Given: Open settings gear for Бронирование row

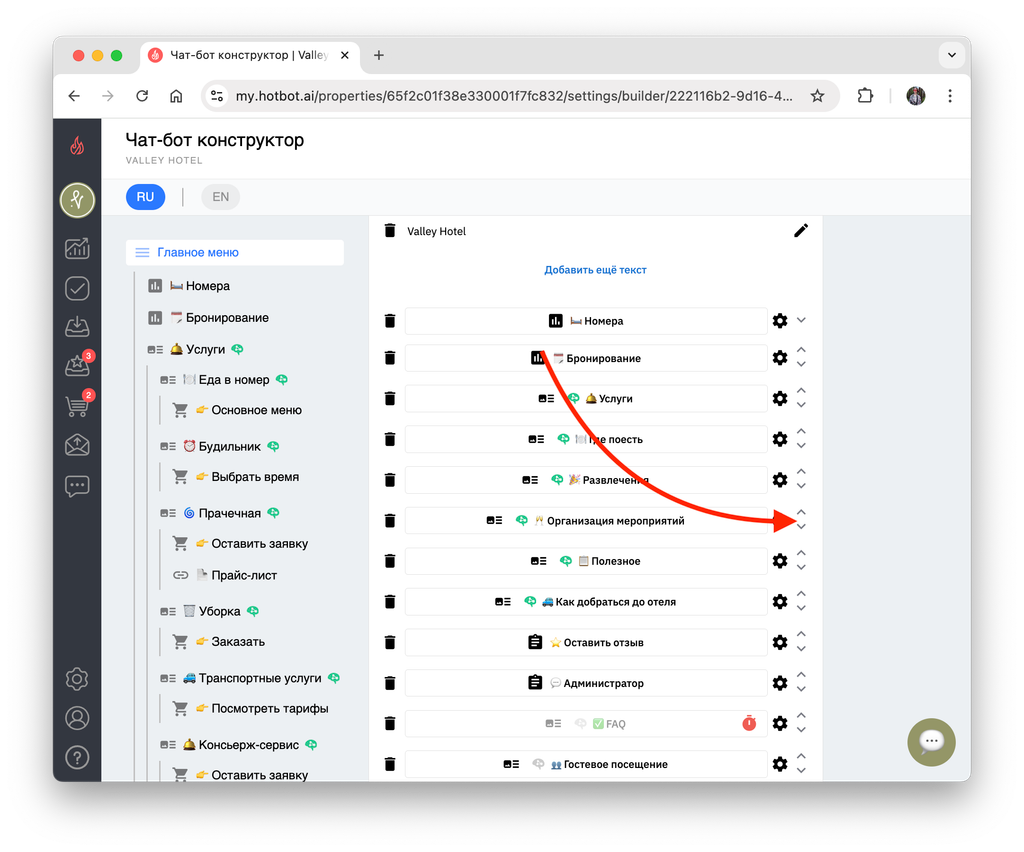Looking at the screenshot, I should [x=780, y=358].
